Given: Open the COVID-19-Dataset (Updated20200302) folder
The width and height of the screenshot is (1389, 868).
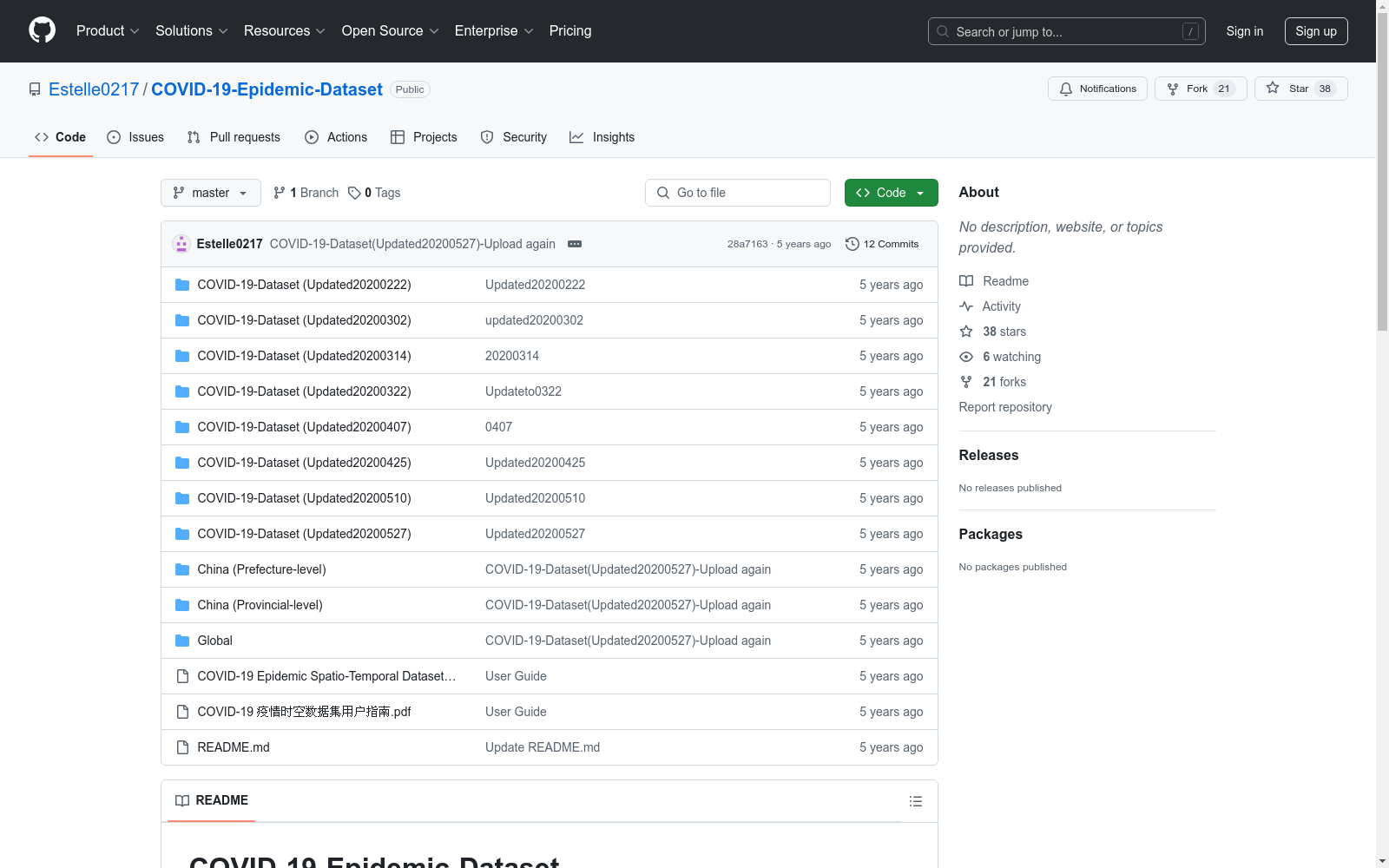Looking at the screenshot, I should 304,320.
